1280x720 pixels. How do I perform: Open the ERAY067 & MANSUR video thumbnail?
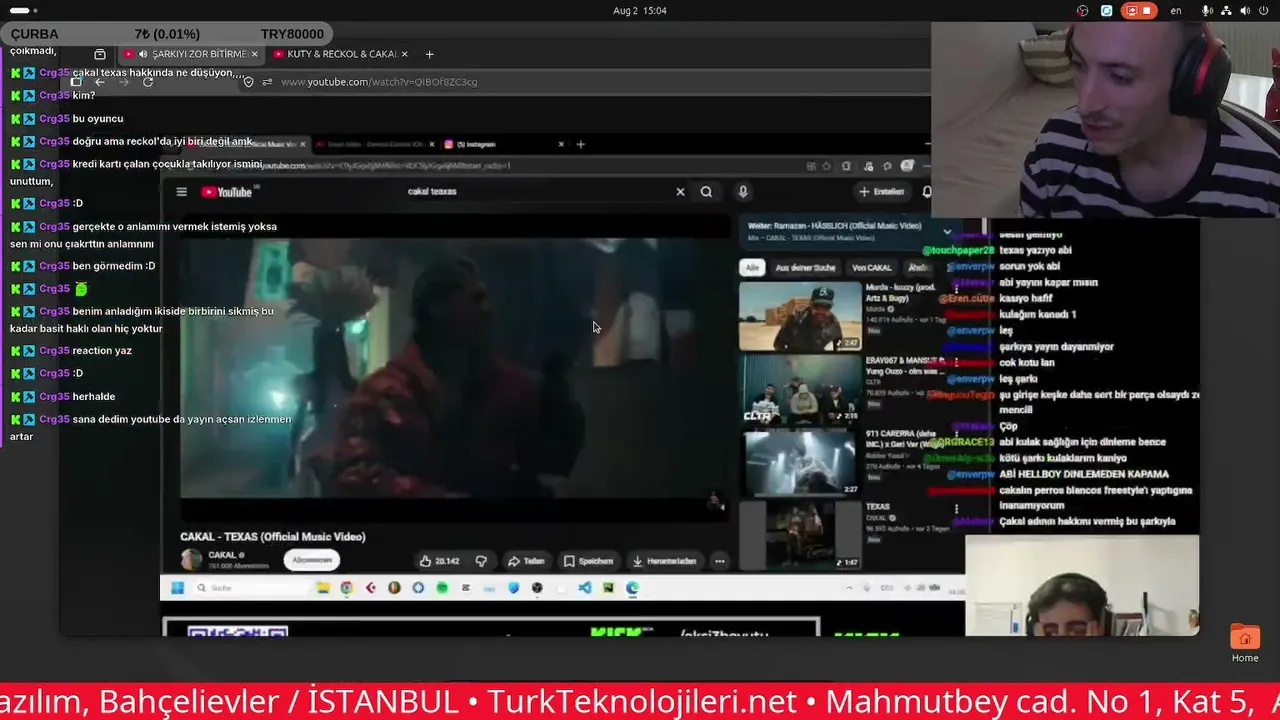pyautogui.click(x=800, y=389)
